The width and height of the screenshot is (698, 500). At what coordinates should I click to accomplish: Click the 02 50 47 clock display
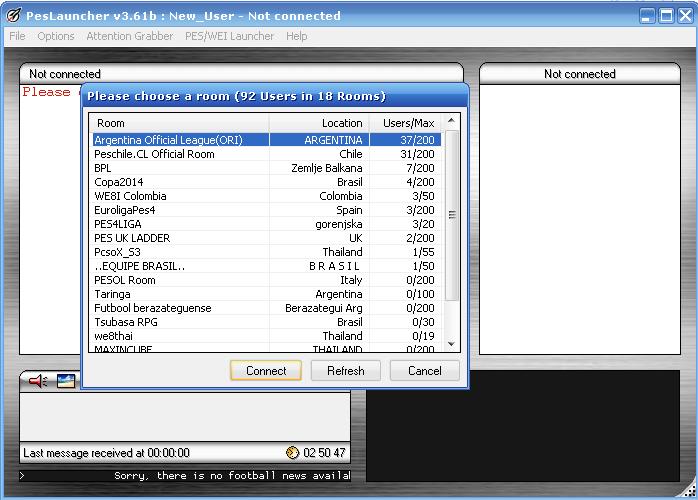pyautogui.click(x=324, y=453)
